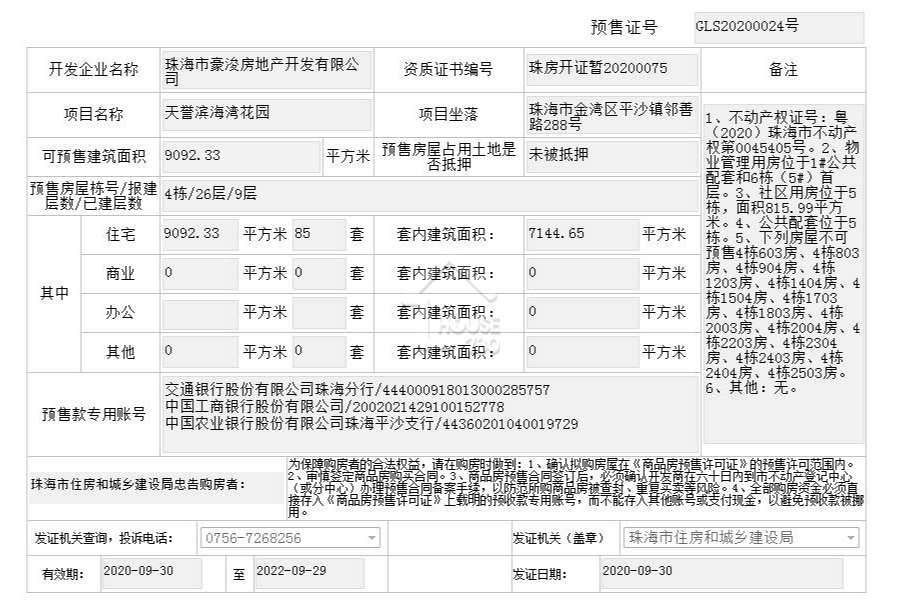The image size is (900, 600).
Task: Click the 其他 套内建筑面积 field
Action: tap(583, 352)
